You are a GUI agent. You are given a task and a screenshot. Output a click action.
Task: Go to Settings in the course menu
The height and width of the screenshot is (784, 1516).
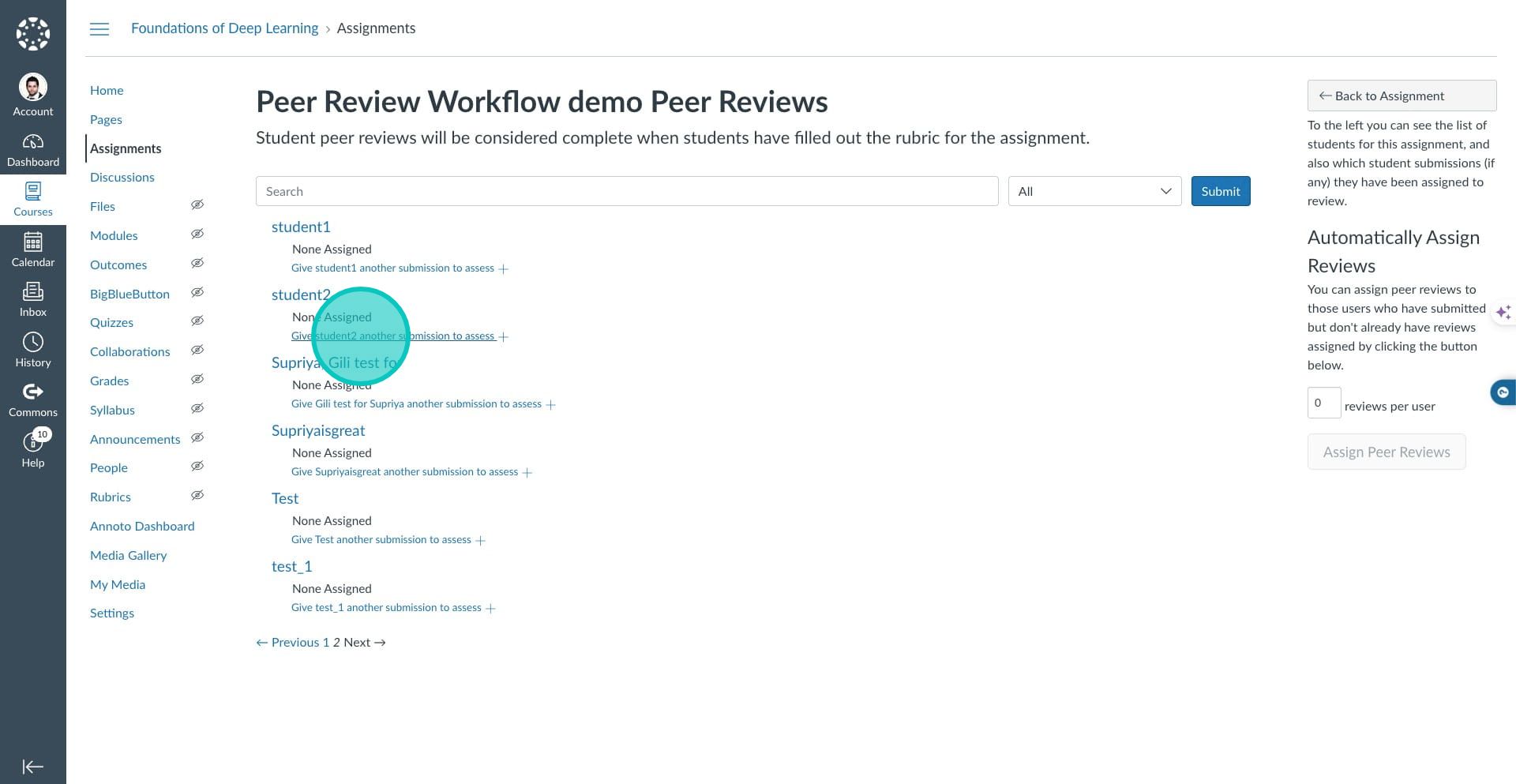[x=112, y=613]
